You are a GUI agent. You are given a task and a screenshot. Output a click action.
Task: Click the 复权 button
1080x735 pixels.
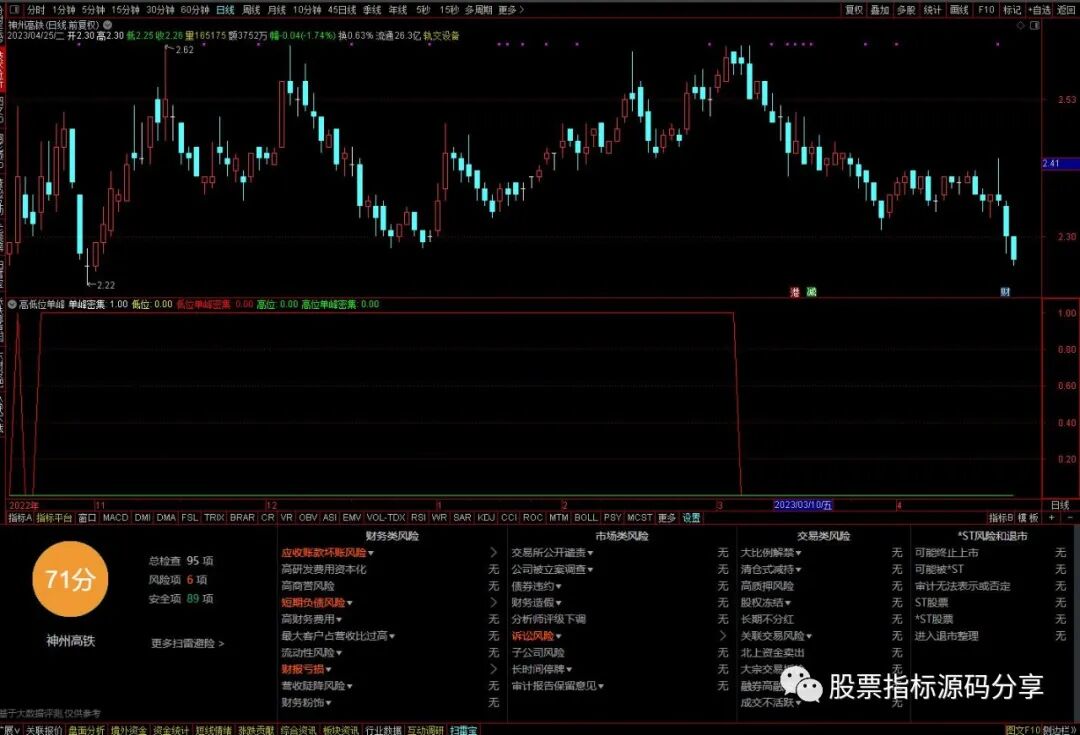click(854, 10)
